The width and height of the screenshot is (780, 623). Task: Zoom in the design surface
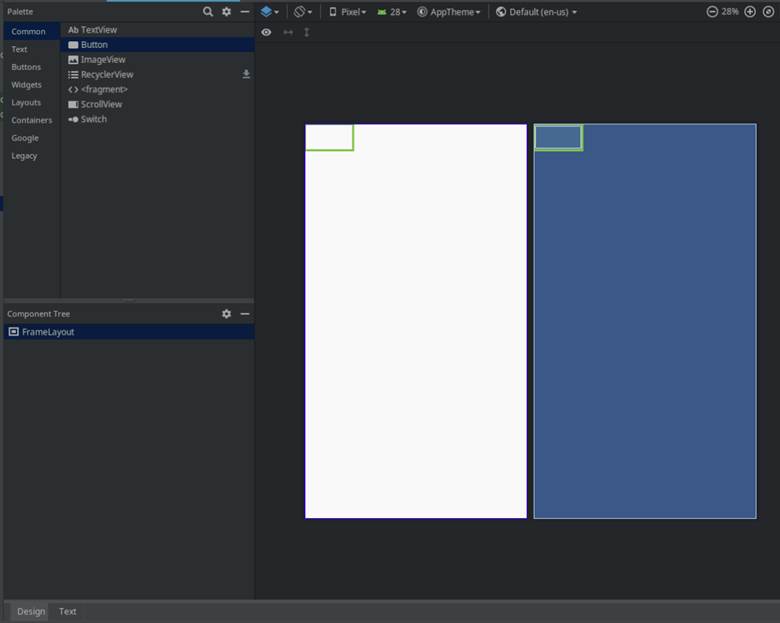pos(750,11)
